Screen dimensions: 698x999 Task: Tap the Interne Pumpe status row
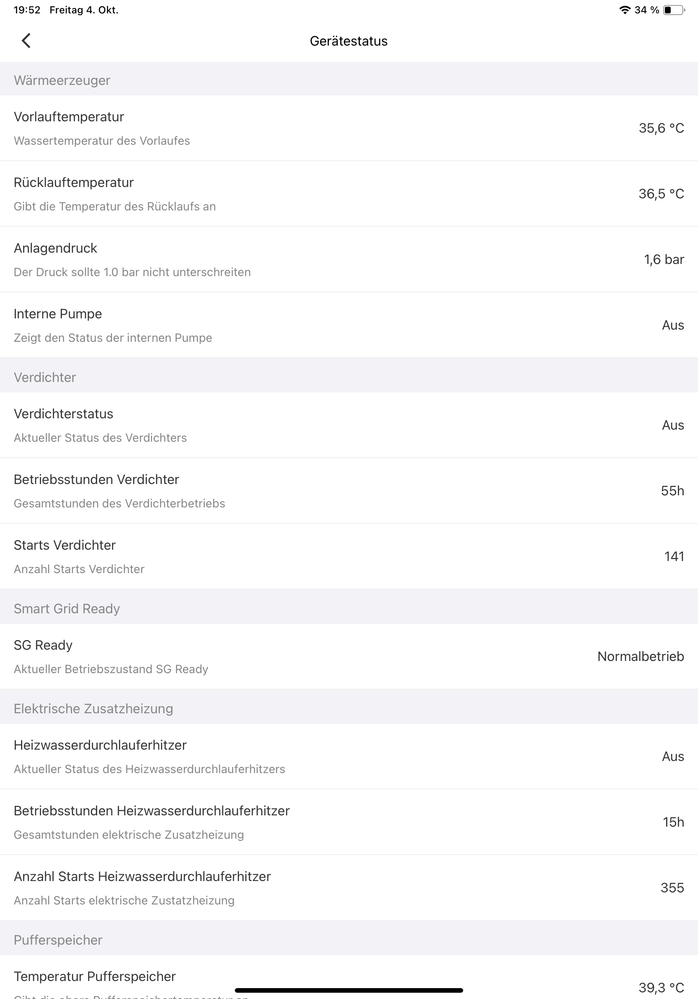pyautogui.click(x=349, y=325)
